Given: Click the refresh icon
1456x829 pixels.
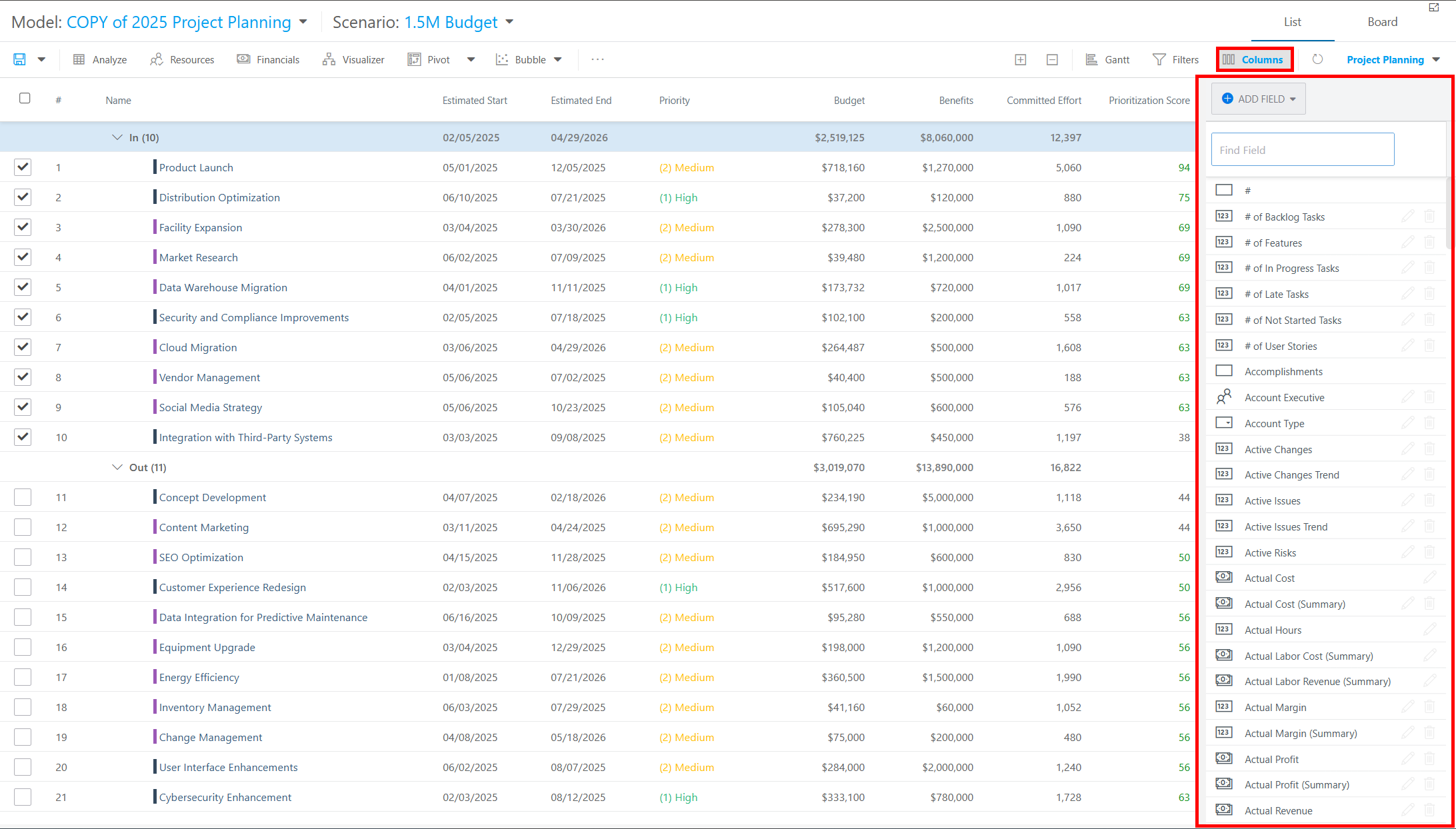Looking at the screenshot, I should (x=1317, y=59).
